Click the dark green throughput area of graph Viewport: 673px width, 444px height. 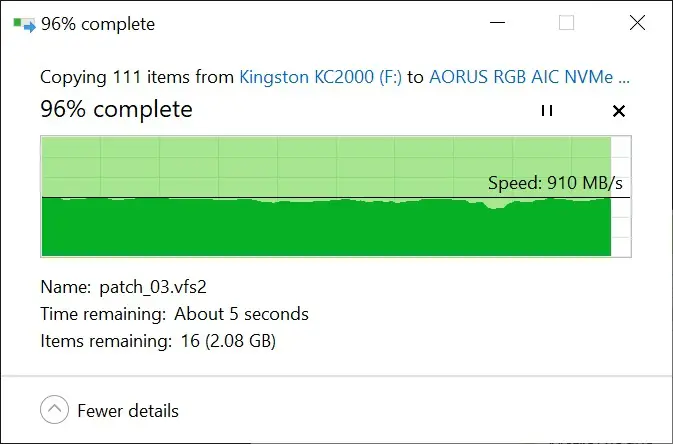[x=326, y=230]
